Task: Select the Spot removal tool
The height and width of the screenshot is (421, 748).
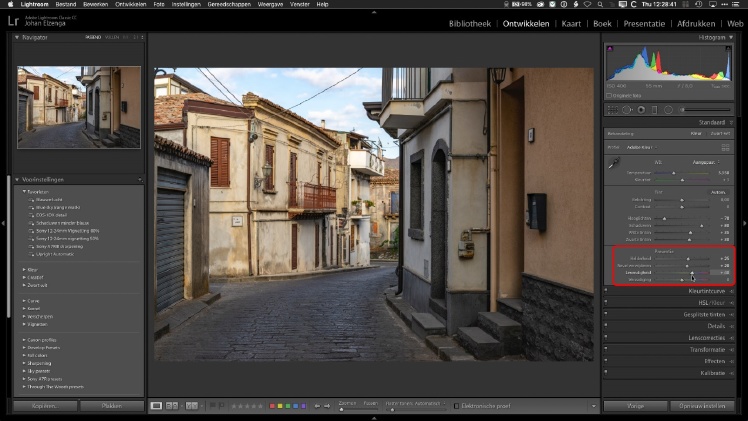Action: 626,110
